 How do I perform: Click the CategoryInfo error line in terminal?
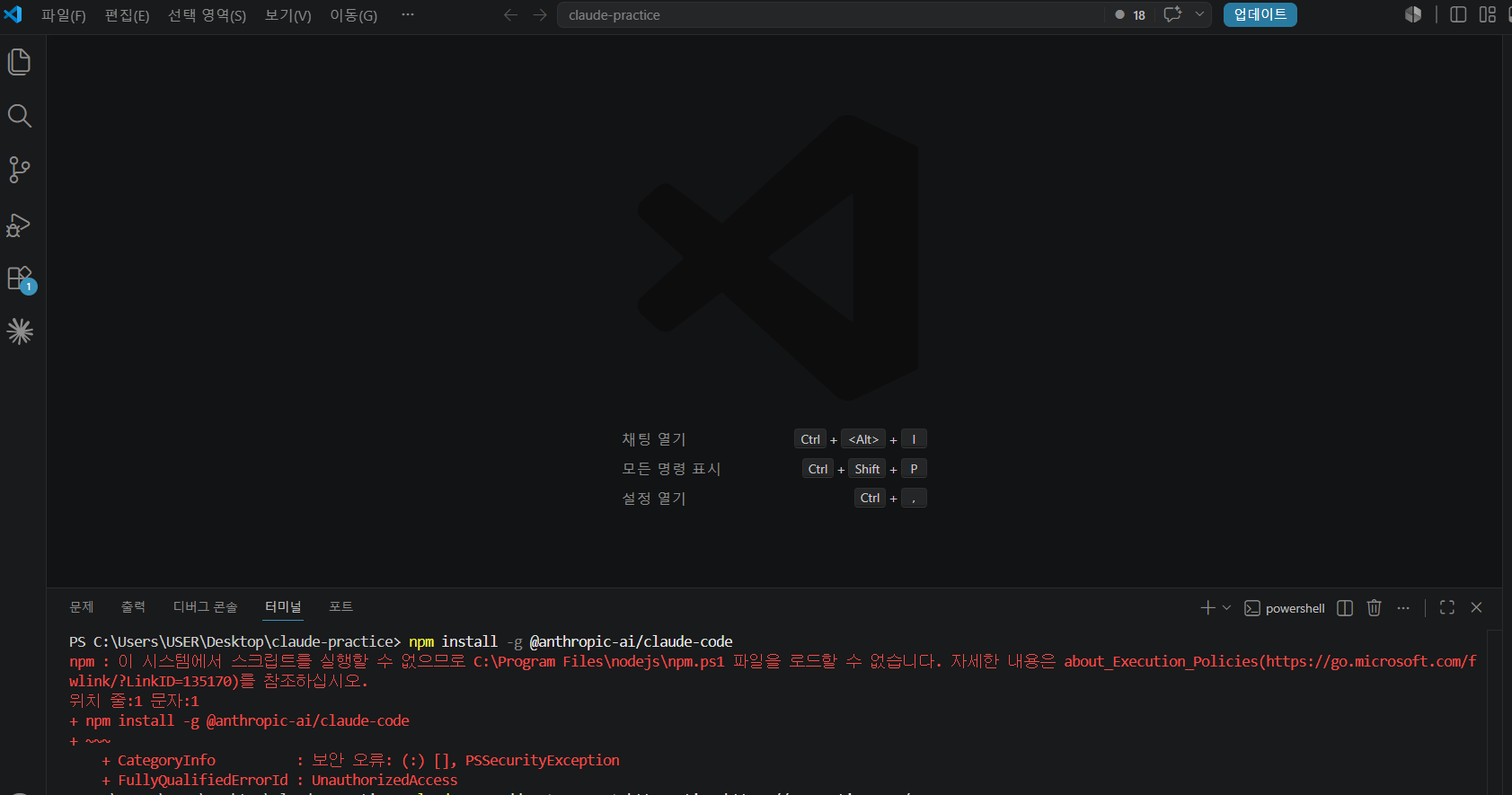pos(360,760)
